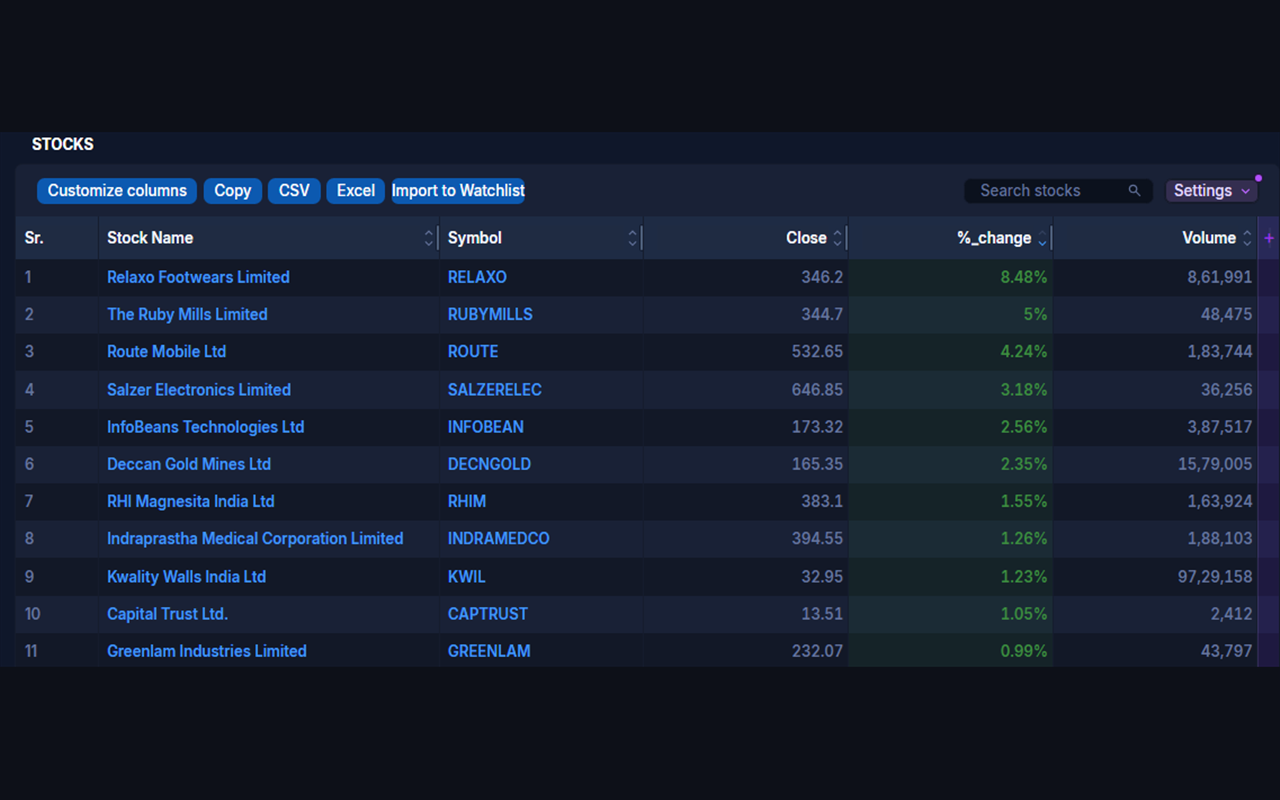Select close price 646.85
Image resolution: width=1280 pixels, height=800 pixels.
click(x=817, y=390)
